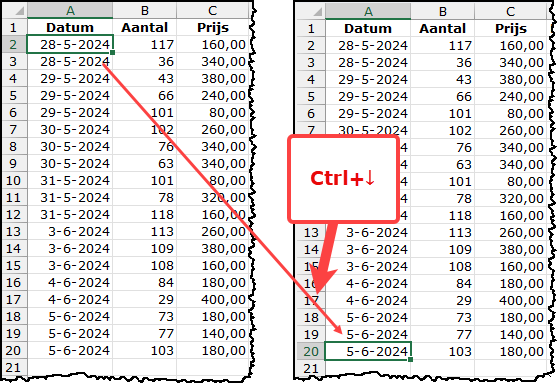Click cell A7 '30-5-2024' in left sheet
The height and width of the screenshot is (383, 557).
point(70,129)
